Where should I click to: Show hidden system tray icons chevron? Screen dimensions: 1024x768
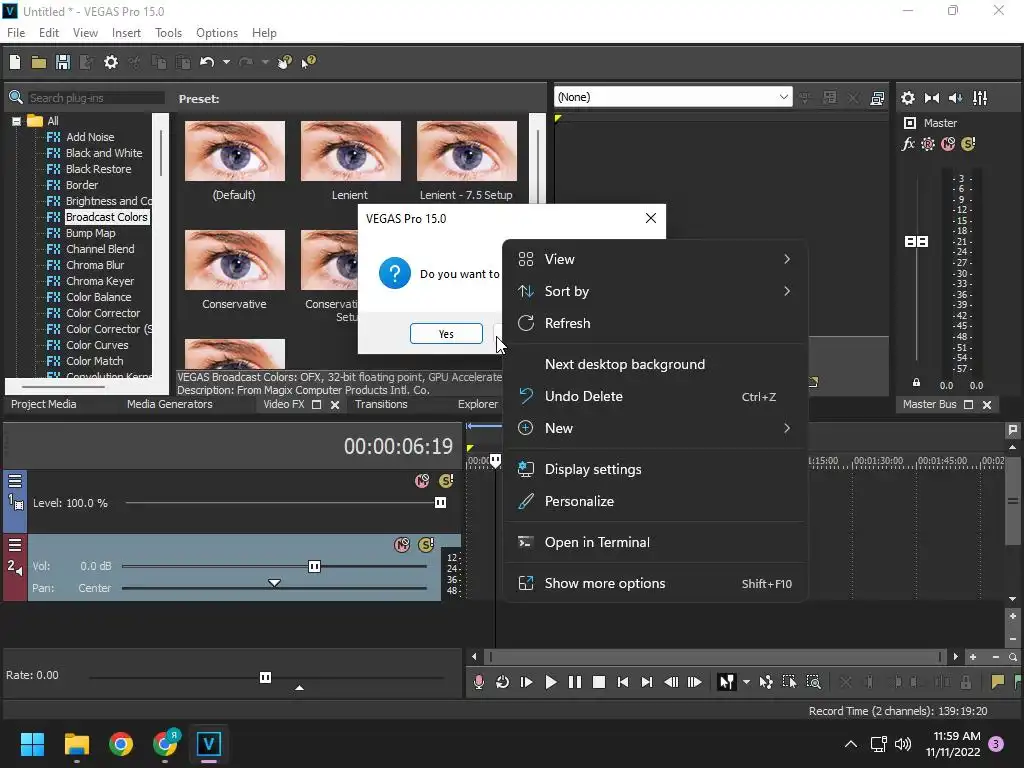(x=850, y=744)
